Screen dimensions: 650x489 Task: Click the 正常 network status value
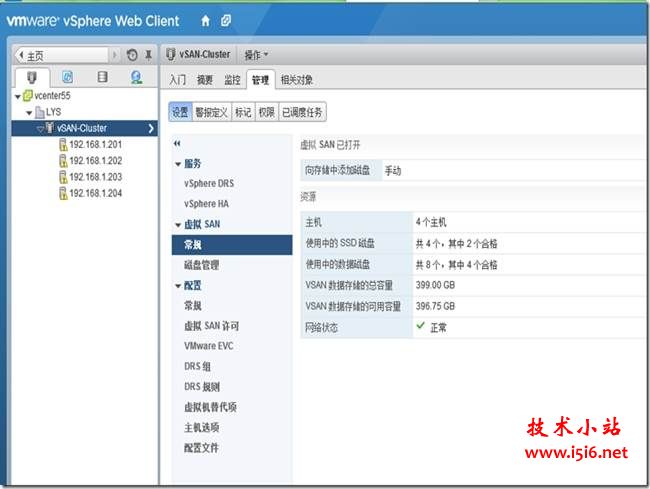[438, 328]
